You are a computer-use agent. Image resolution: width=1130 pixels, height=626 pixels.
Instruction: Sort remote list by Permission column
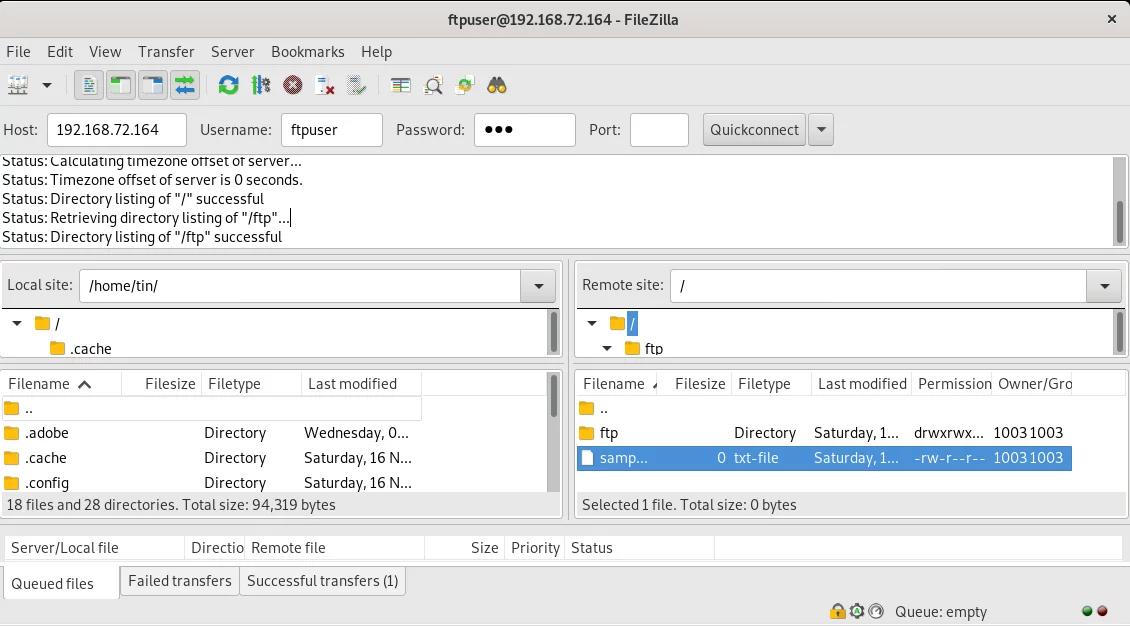coord(953,384)
